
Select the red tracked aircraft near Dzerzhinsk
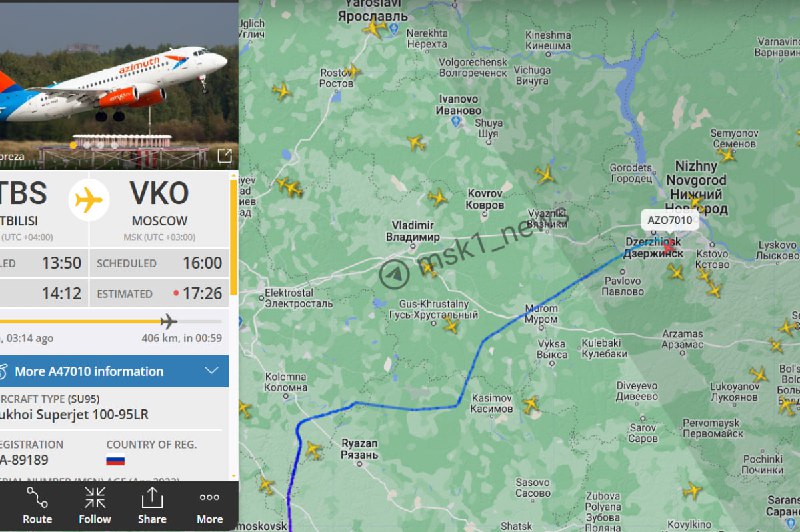[x=668, y=247]
